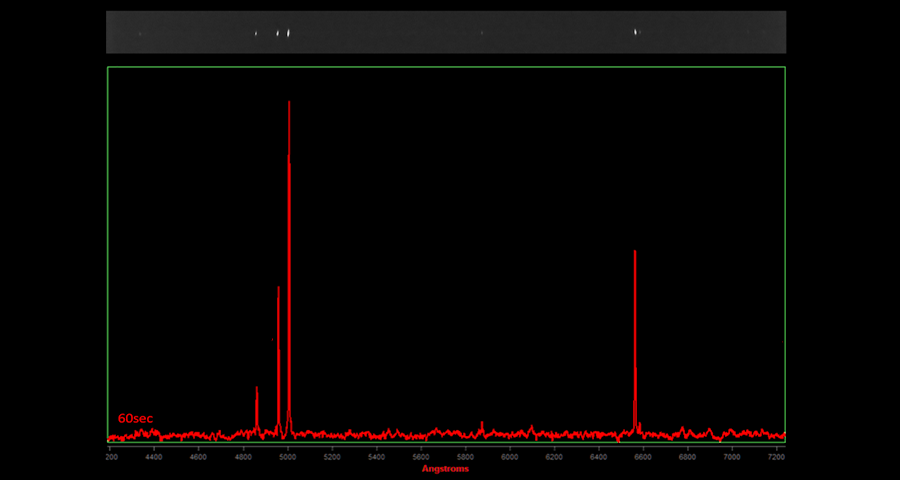The image size is (900, 480).
Task: Click the 5400 tick label on the axis
Action: pyautogui.click(x=376, y=457)
